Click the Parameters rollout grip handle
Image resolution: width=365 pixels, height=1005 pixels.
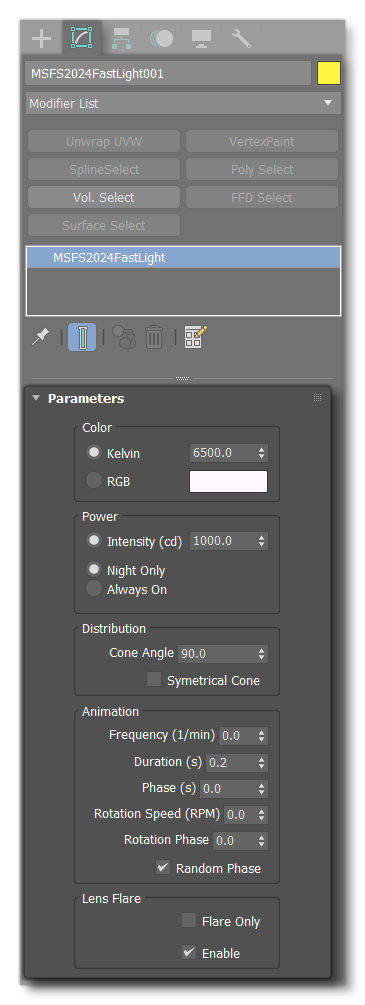coord(317,398)
